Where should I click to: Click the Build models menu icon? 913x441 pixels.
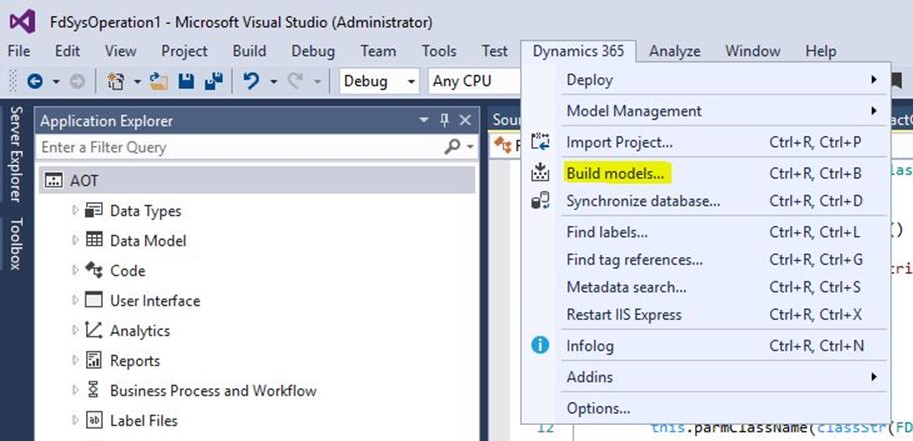(540, 173)
